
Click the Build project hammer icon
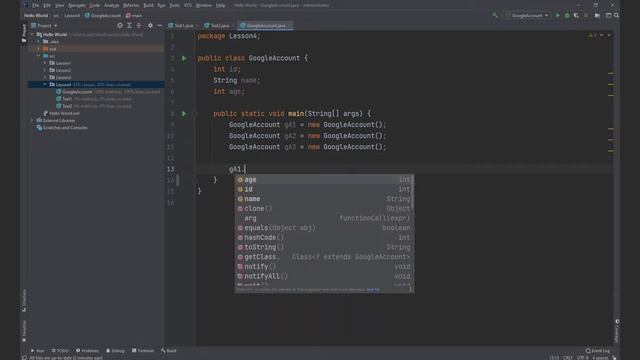click(495, 16)
